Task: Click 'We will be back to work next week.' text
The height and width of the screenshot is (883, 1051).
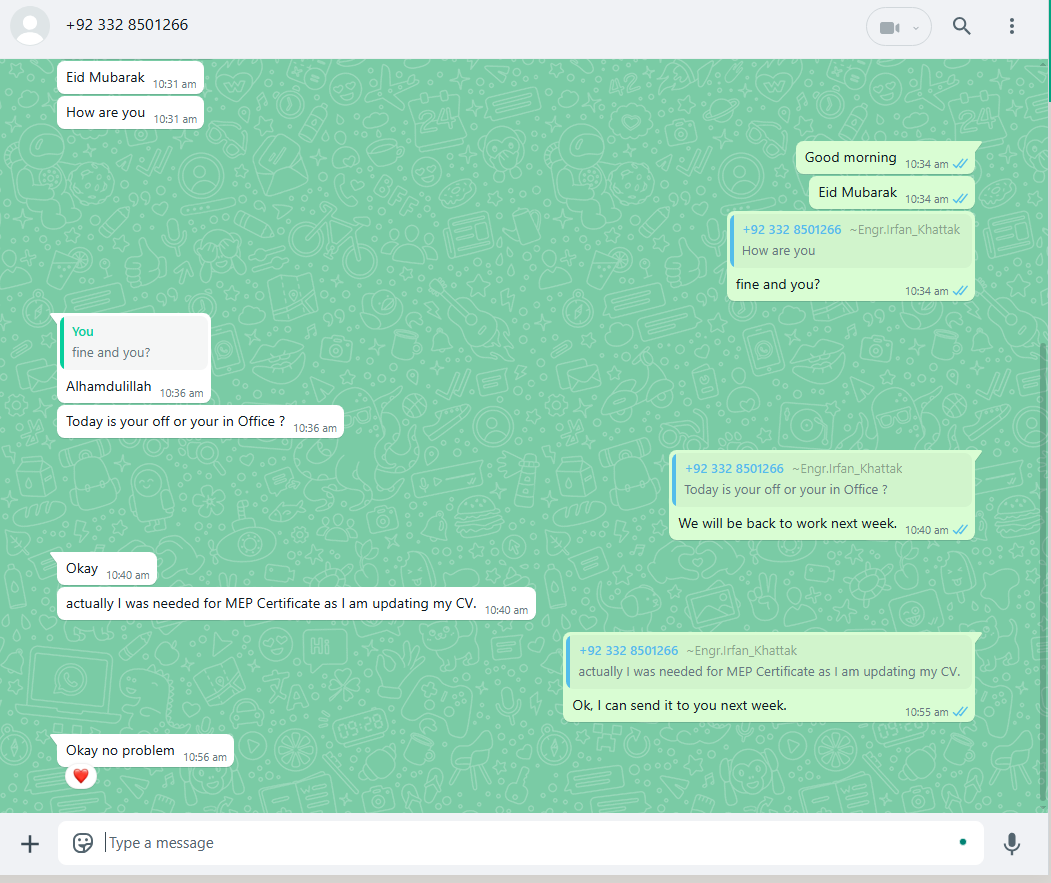Action: click(788, 523)
